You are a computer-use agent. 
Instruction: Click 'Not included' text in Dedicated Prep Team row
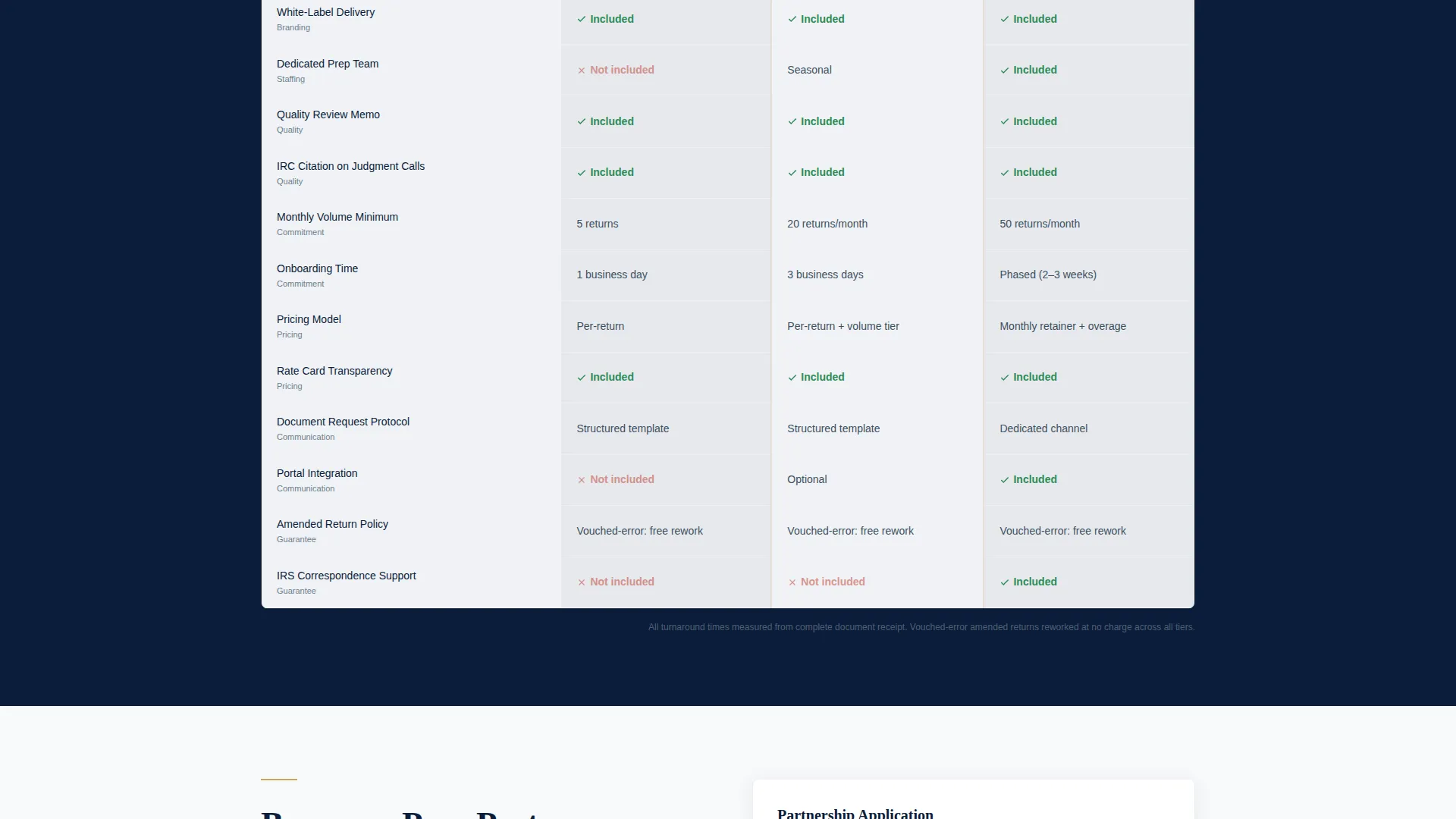point(622,70)
